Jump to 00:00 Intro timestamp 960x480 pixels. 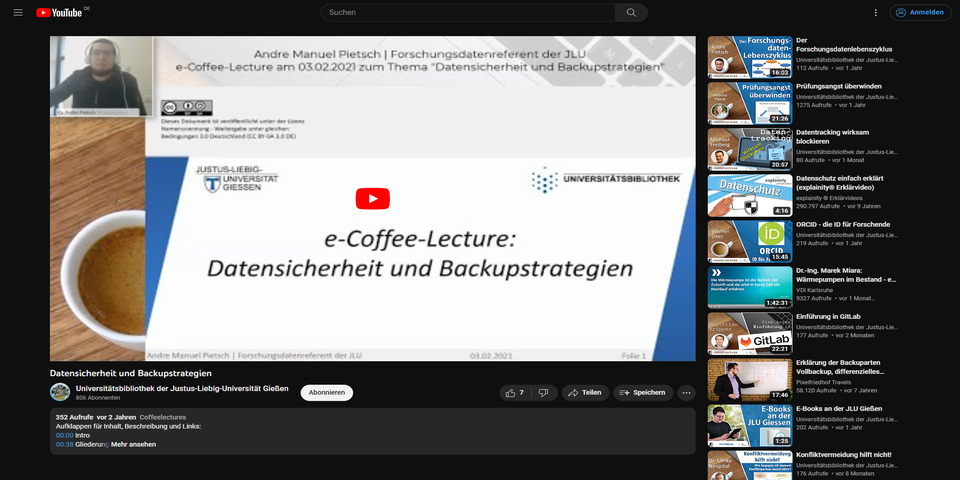64,435
